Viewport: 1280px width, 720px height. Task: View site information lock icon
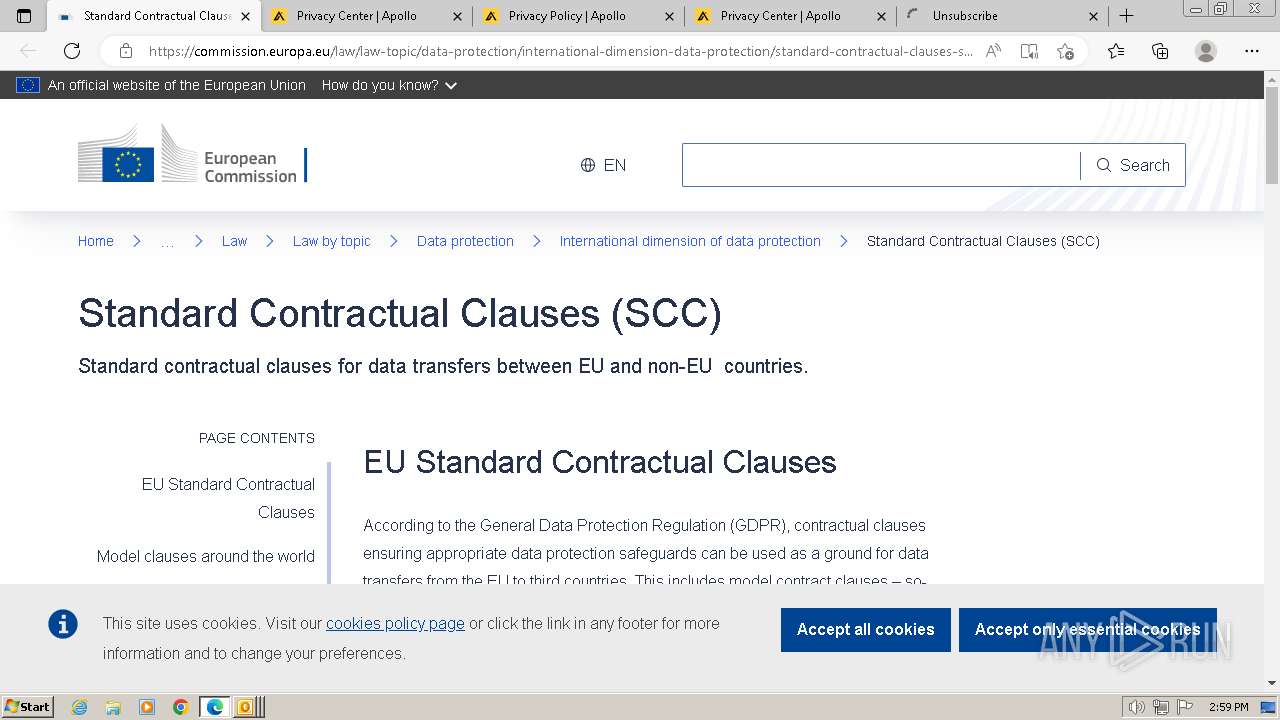126,51
